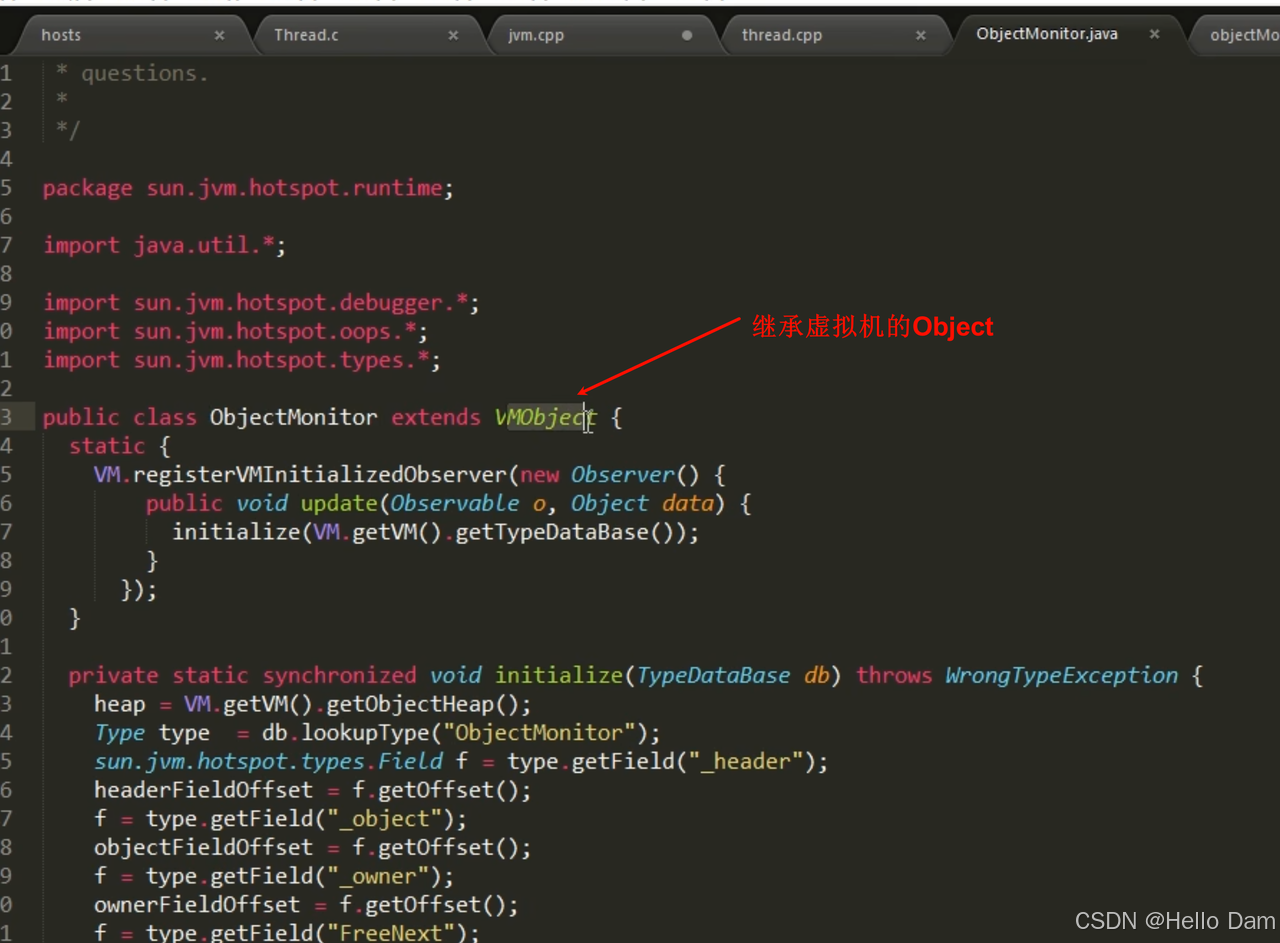Screen dimensions: 1280x943
Task: Click the VMObject class name
Action: click(x=545, y=417)
